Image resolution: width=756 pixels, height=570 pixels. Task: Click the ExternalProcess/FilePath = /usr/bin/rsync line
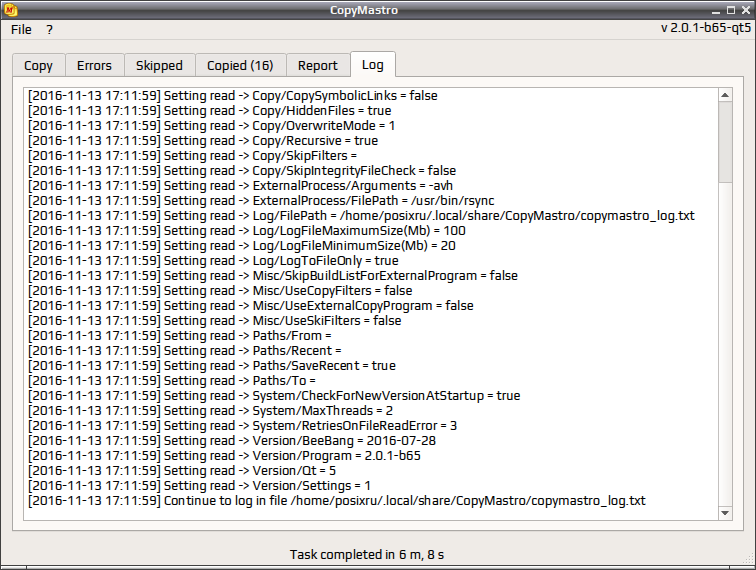coord(261,200)
